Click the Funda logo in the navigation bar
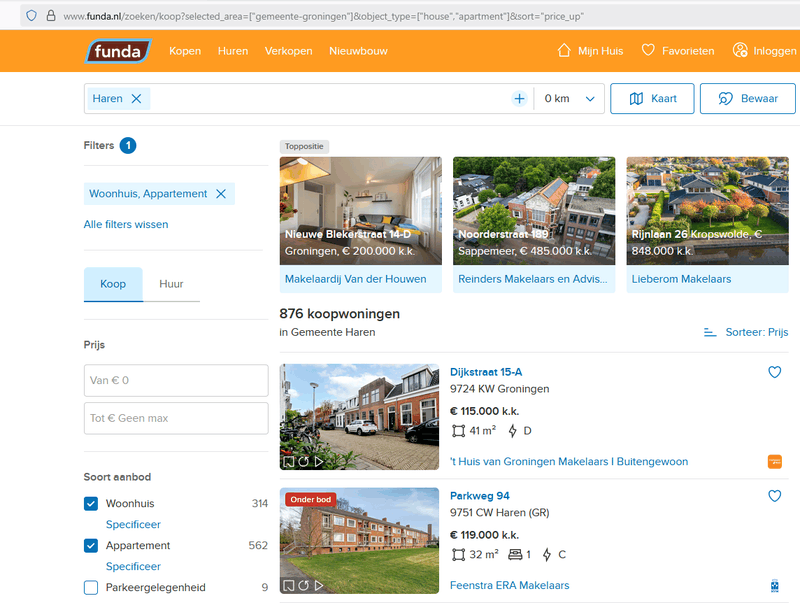The height and width of the screenshot is (603, 800). (118, 50)
